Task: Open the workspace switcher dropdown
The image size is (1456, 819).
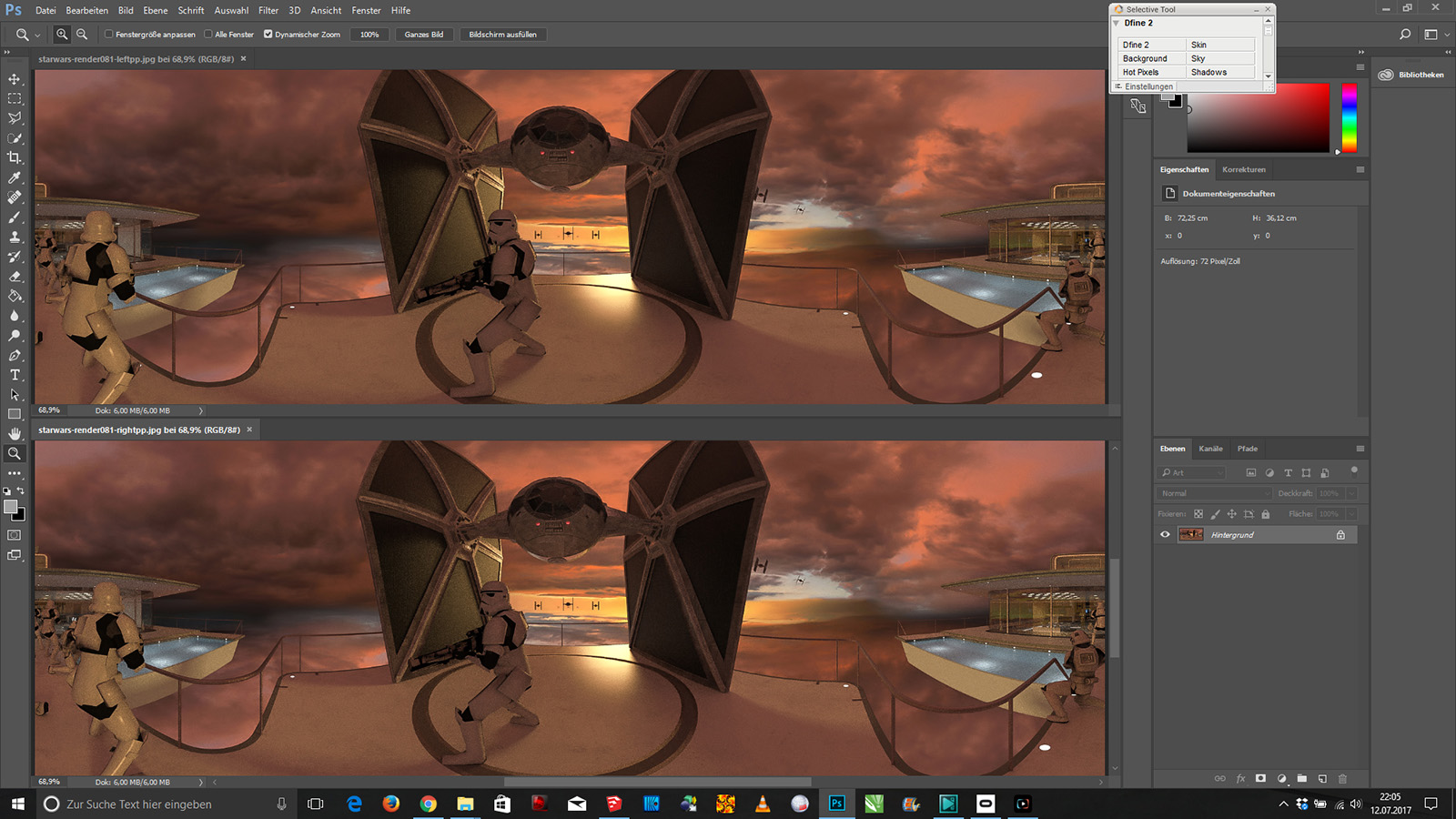Action: 1435,35
